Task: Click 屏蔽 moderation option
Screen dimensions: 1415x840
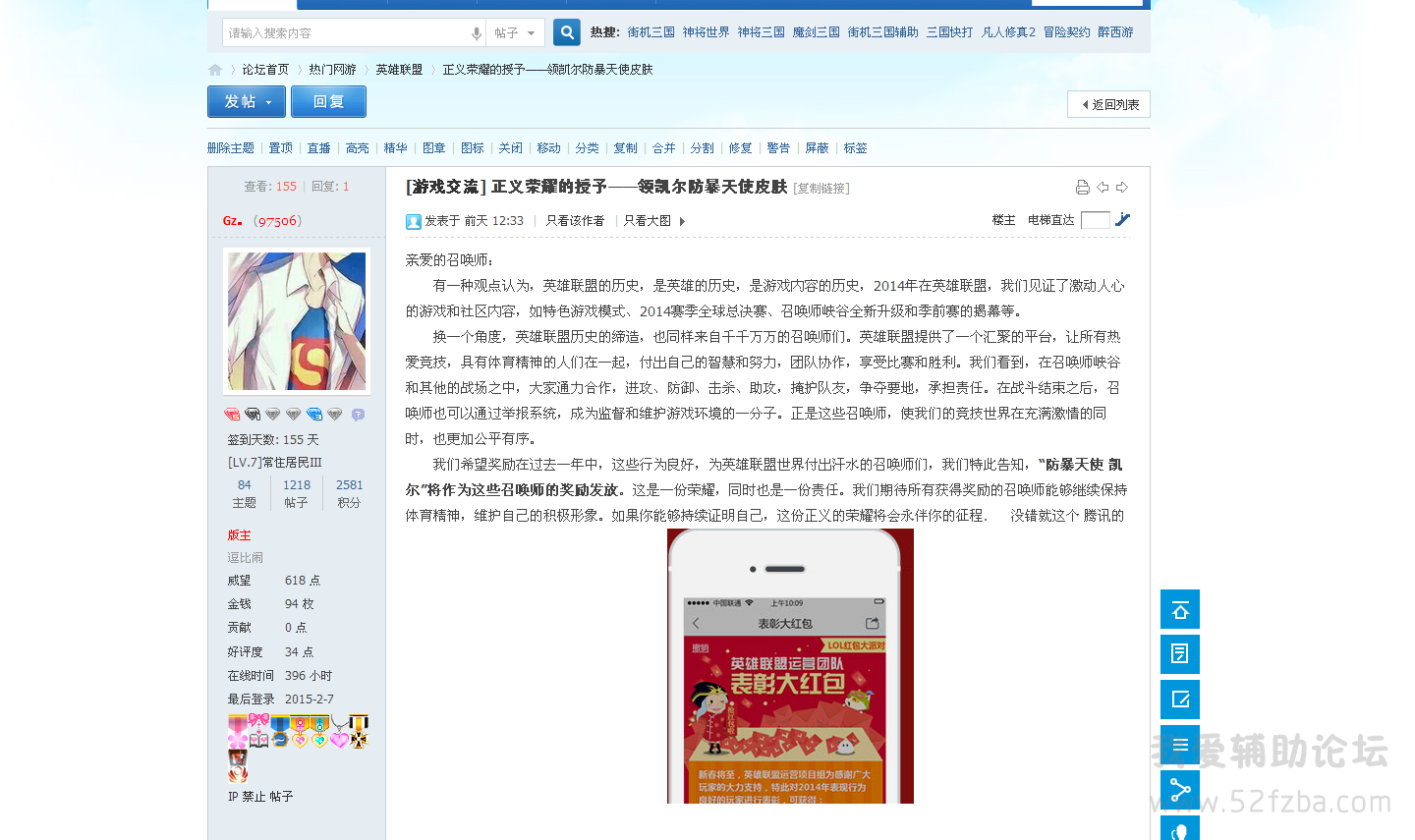Action: tap(818, 148)
